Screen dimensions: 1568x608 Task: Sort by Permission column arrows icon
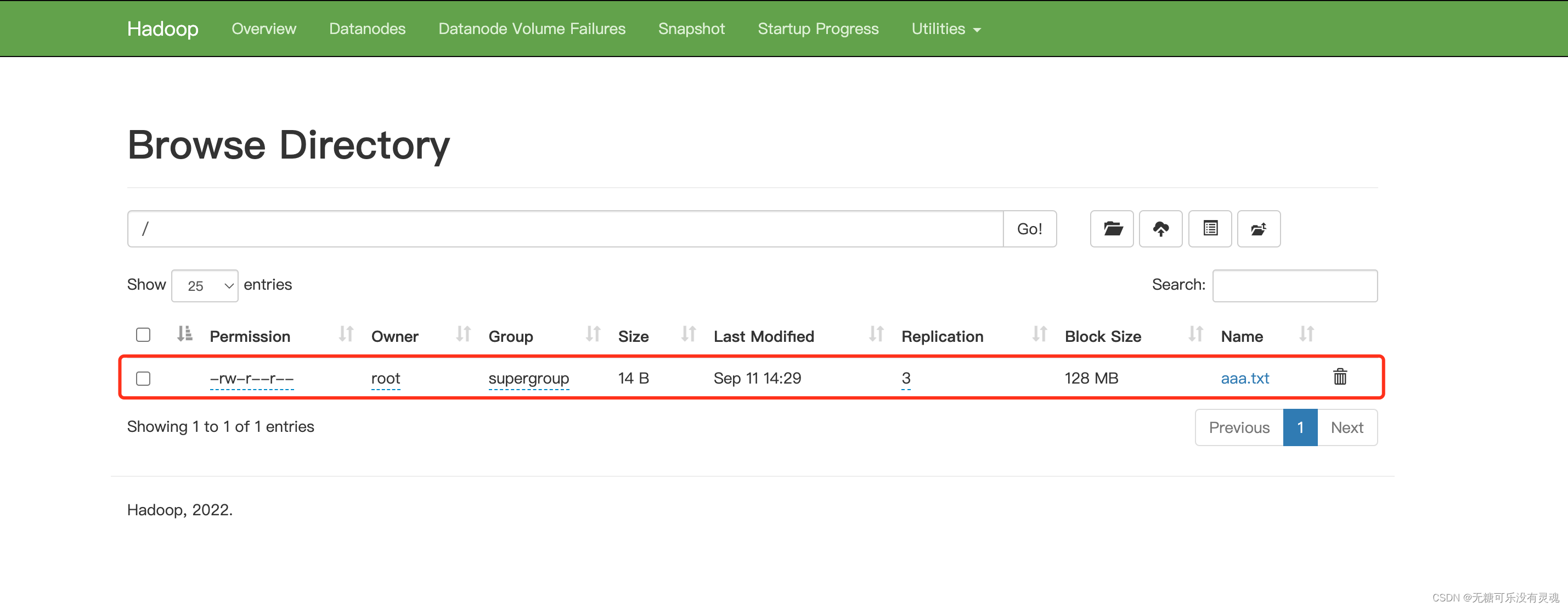coord(346,334)
